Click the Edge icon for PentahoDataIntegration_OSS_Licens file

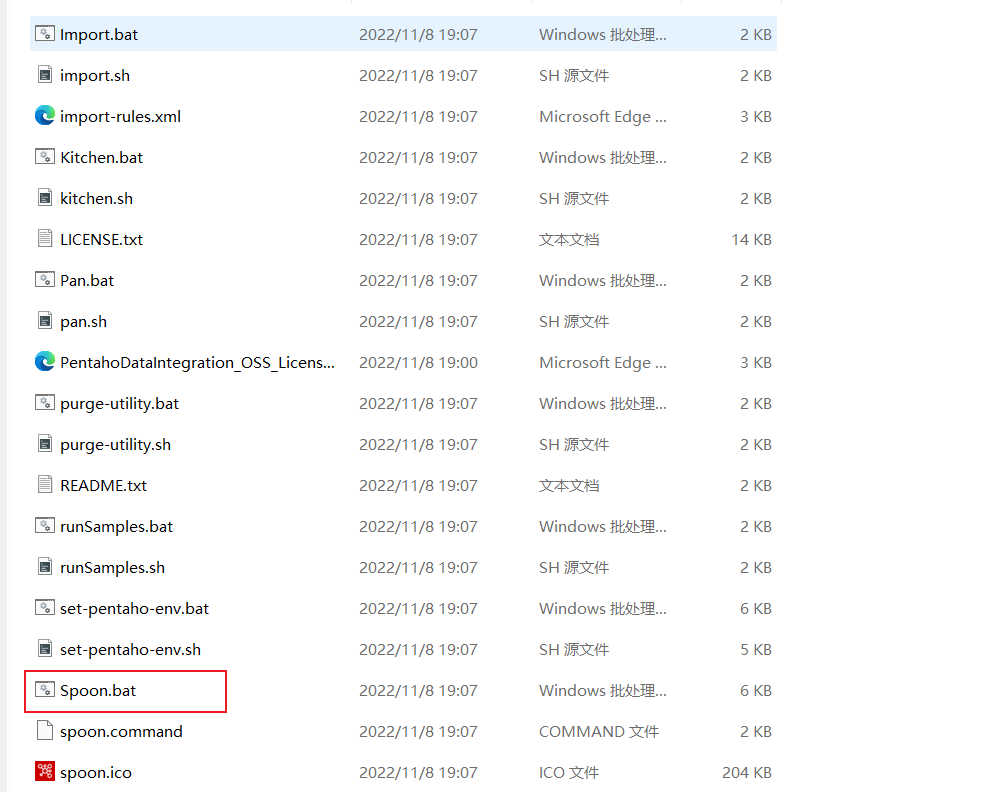click(45, 362)
